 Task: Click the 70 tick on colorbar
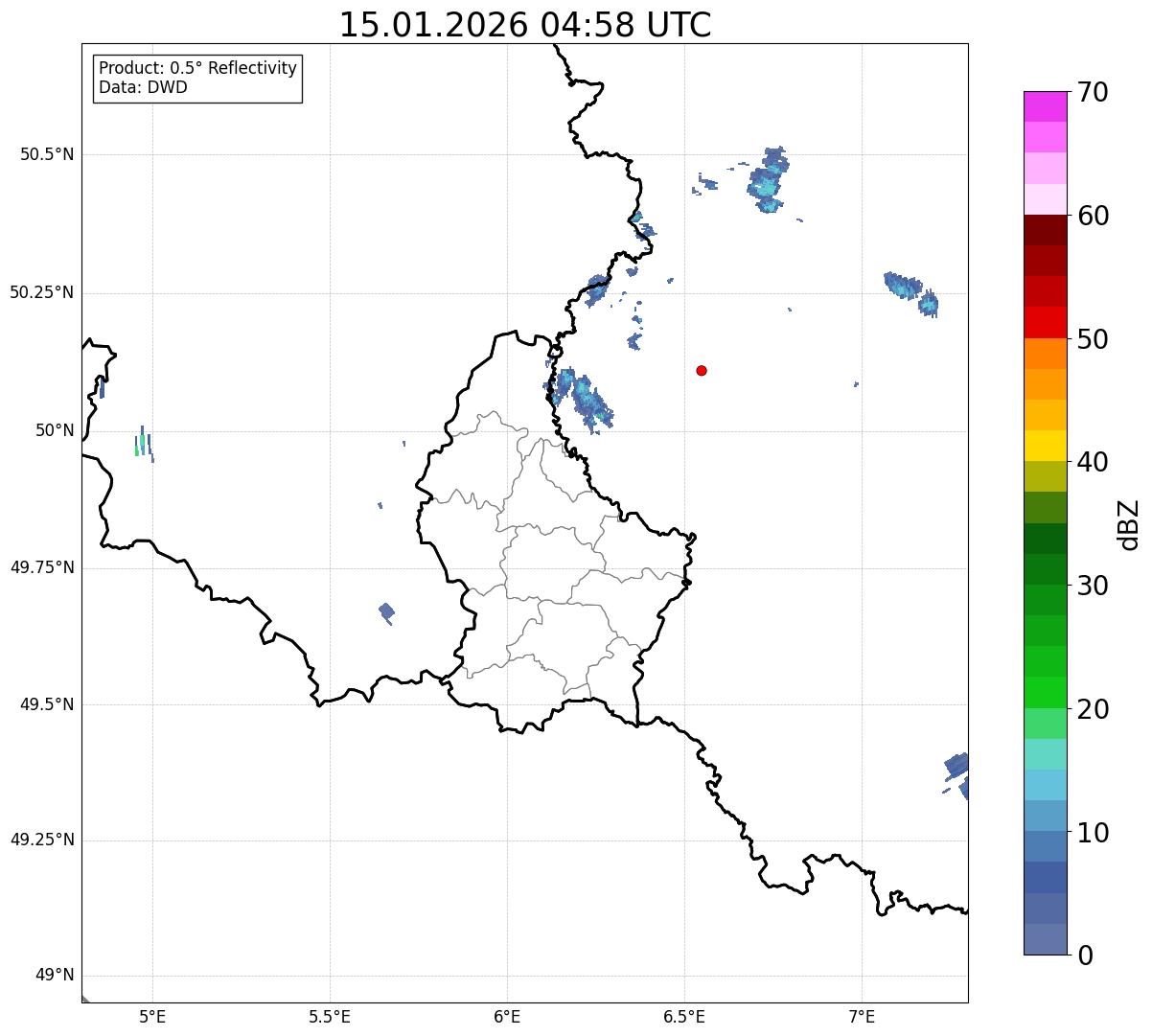(x=1093, y=92)
